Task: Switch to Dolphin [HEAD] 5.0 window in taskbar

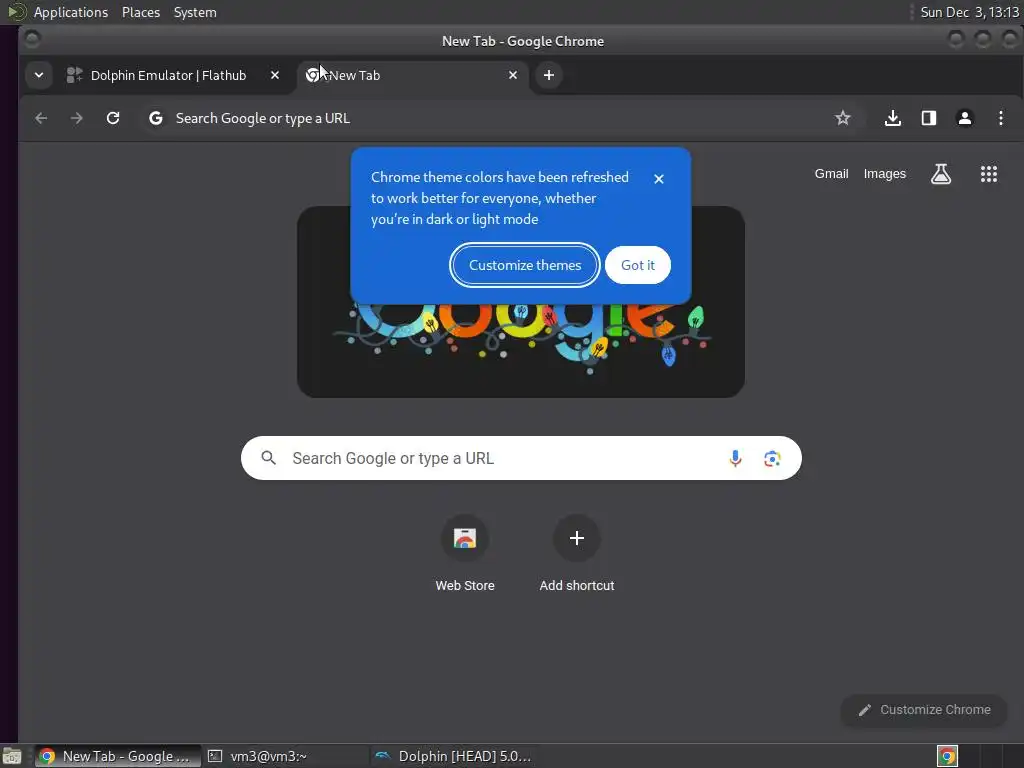Action: coord(454,756)
